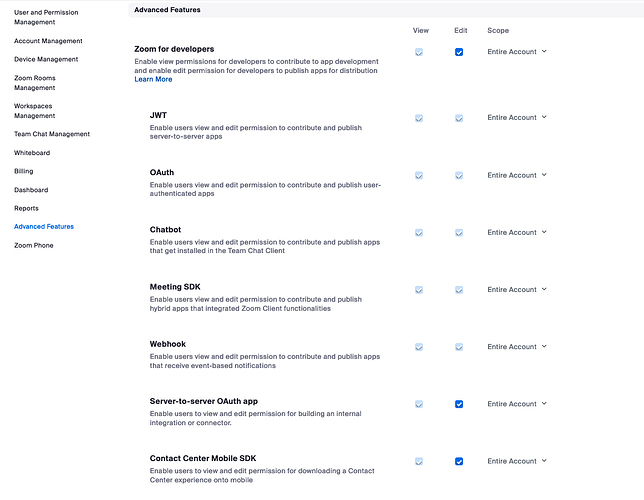Toggle View checkbox for OAuth row
This screenshot has width=644, height=500.
(x=419, y=175)
